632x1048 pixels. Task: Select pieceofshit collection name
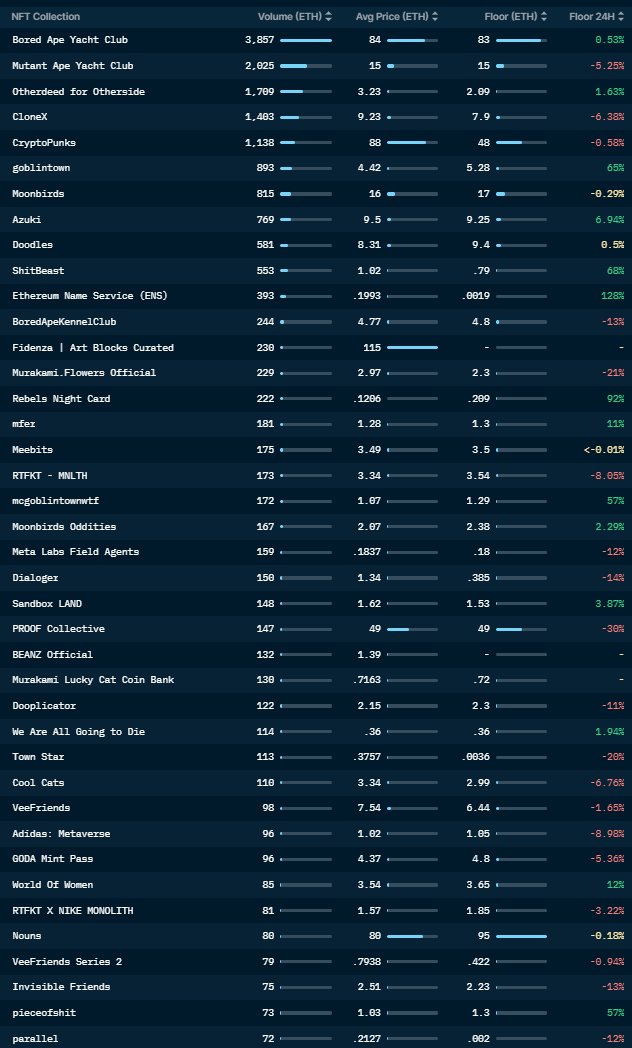[x=44, y=1013]
